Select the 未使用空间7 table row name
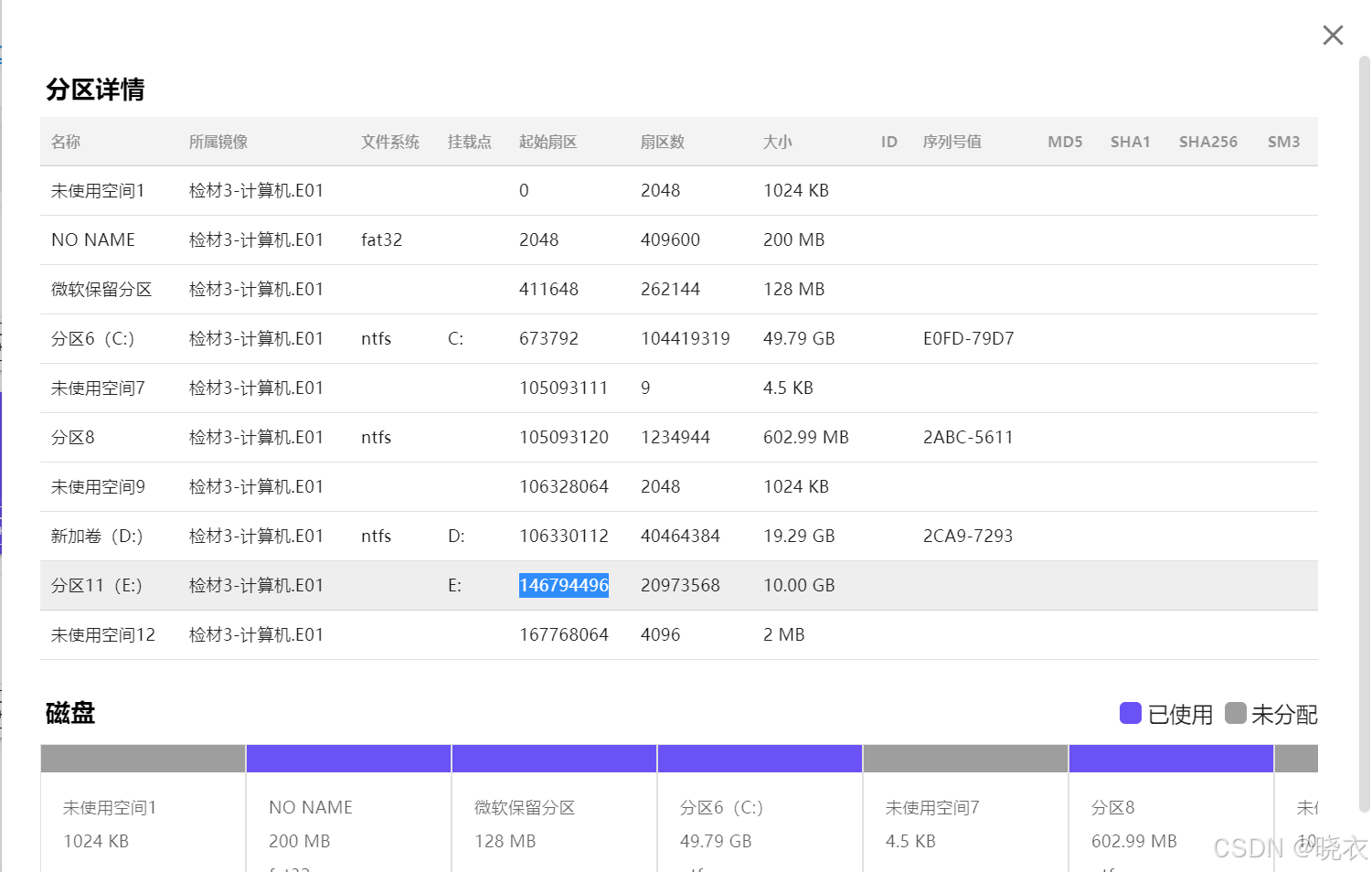The height and width of the screenshot is (872, 1372). 98,388
